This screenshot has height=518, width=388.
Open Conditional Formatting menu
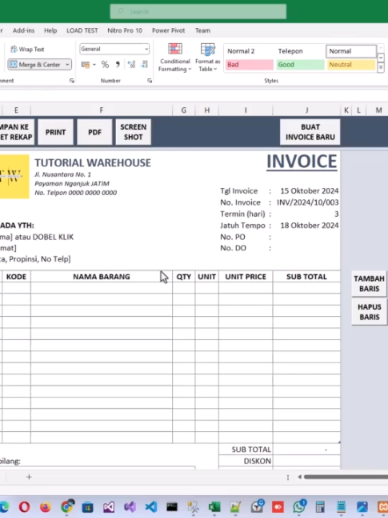[175, 58]
